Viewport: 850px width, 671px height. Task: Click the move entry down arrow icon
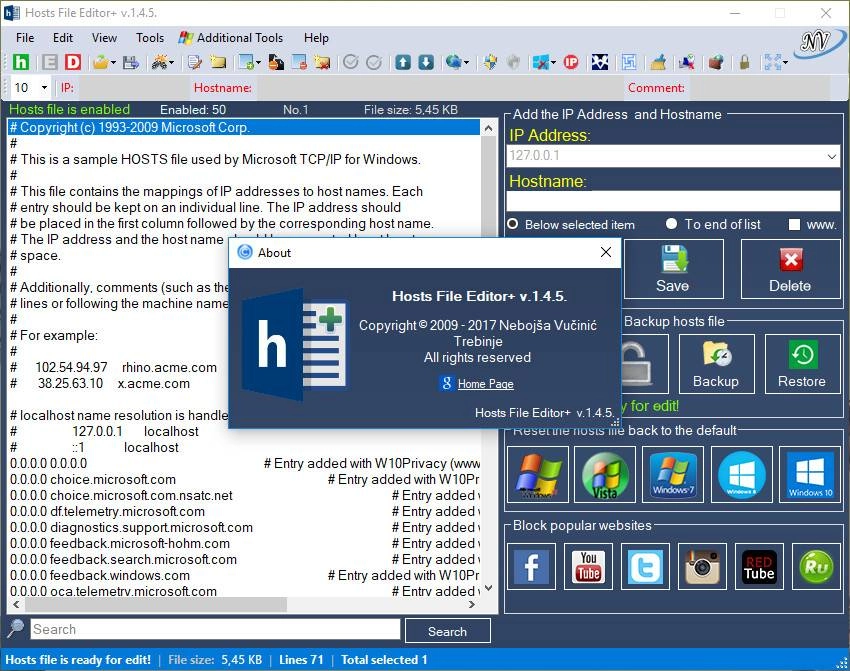coord(426,62)
